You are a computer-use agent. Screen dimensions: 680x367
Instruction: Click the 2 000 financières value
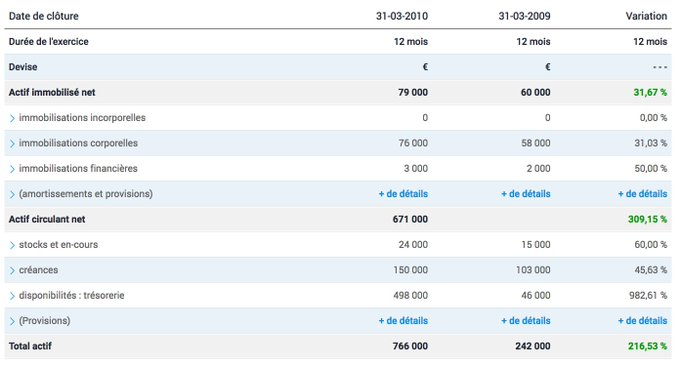538,168
